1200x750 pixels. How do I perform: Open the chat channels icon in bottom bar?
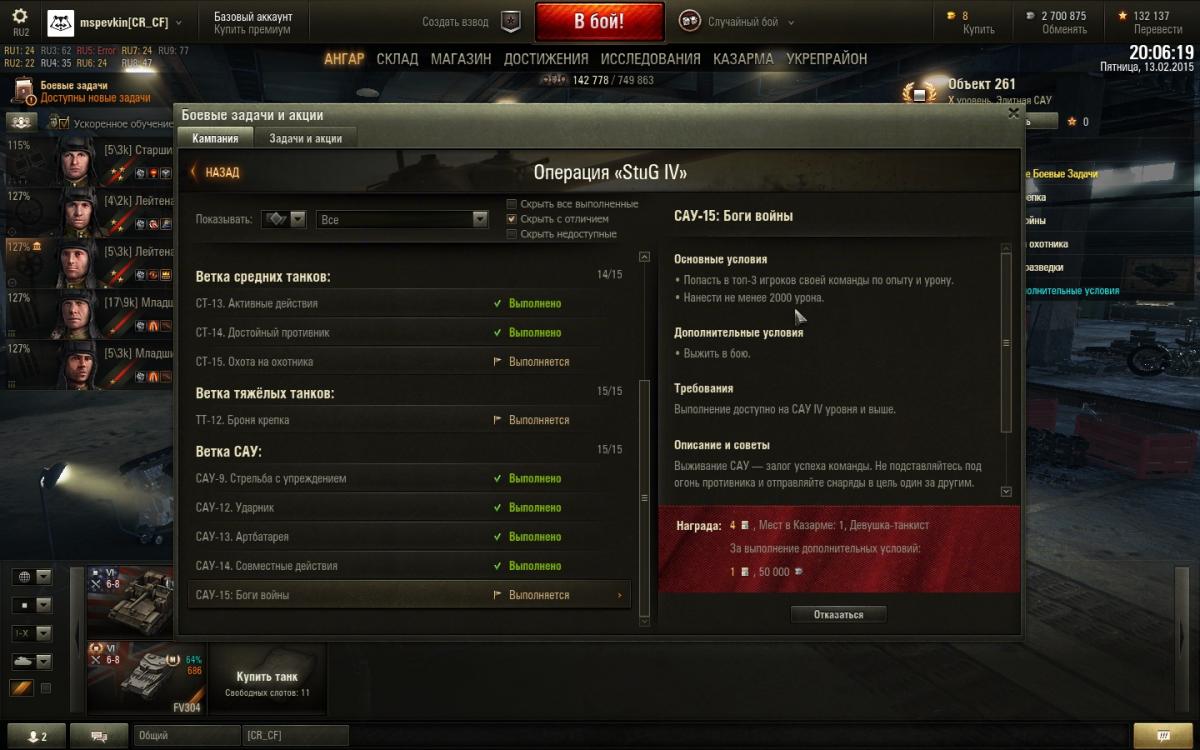coord(99,736)
